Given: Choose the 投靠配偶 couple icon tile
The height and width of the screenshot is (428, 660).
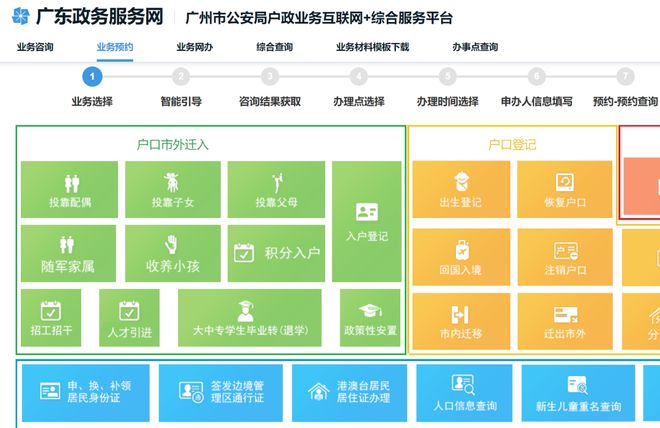Looking at the screenshot, I should click(x=69, y=189).
